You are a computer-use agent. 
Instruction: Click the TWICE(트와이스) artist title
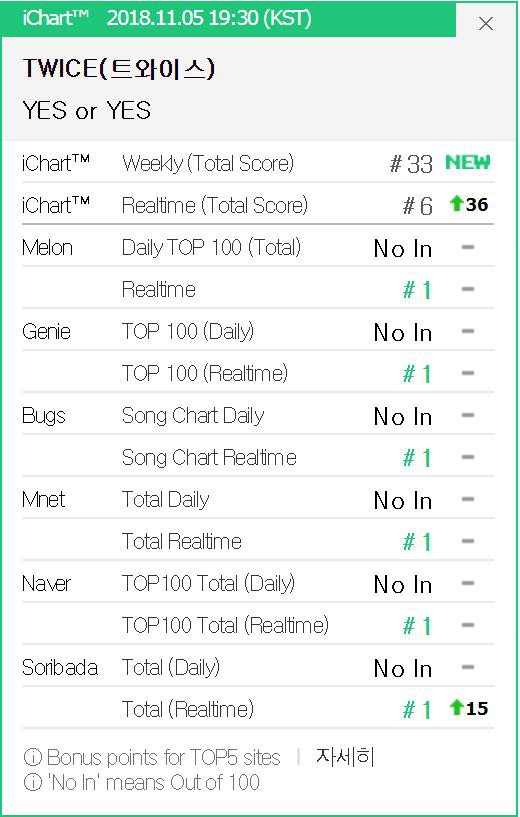click(x=119, y=69)
